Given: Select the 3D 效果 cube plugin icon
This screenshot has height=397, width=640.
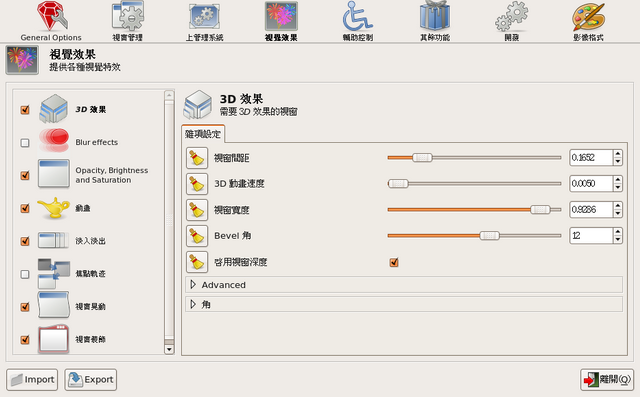Looking at the screenshot, I should (x=53, y=109).
